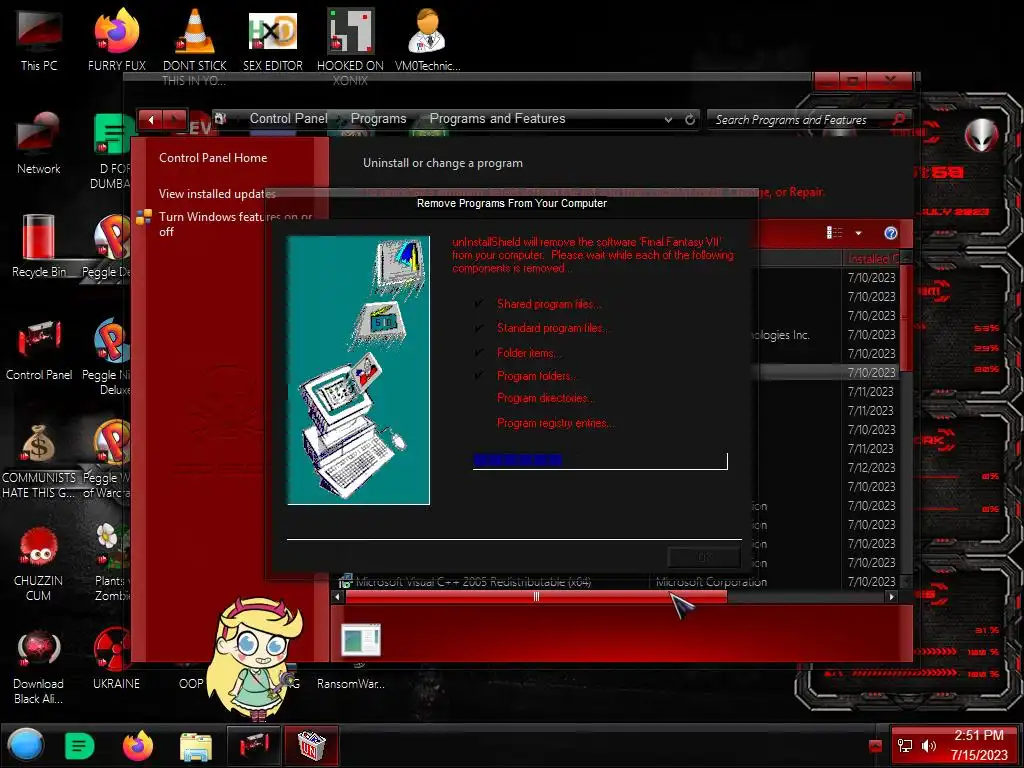
Task: Click the Start orb on taskbar
Action: coord(26,745)
